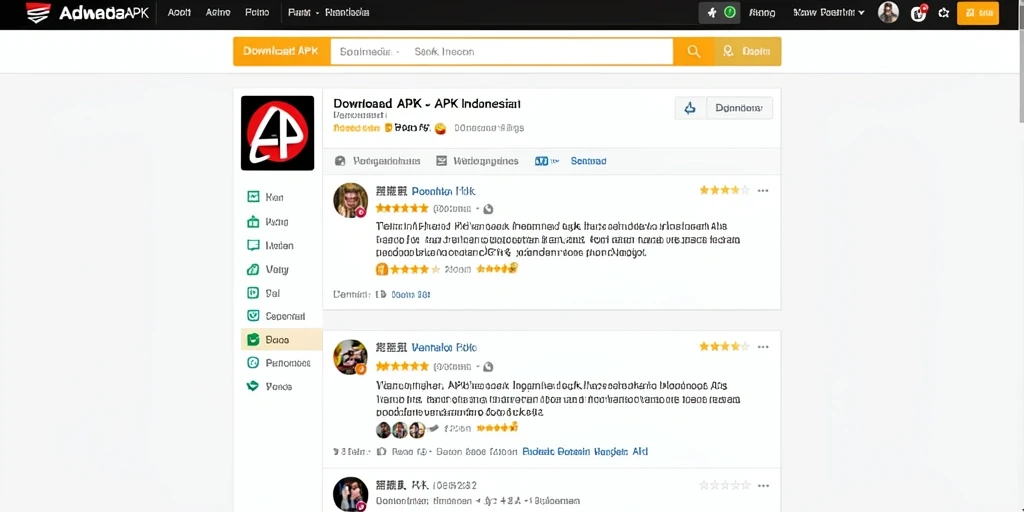Click the light-orange button right of the magnifier
Image resolution: width=1024 pixels, height=512 pixels.
(747, 52)
